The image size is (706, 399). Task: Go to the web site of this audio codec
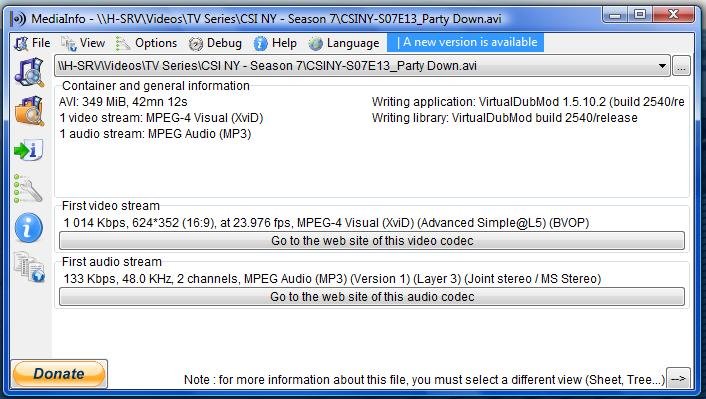[372, 297]
